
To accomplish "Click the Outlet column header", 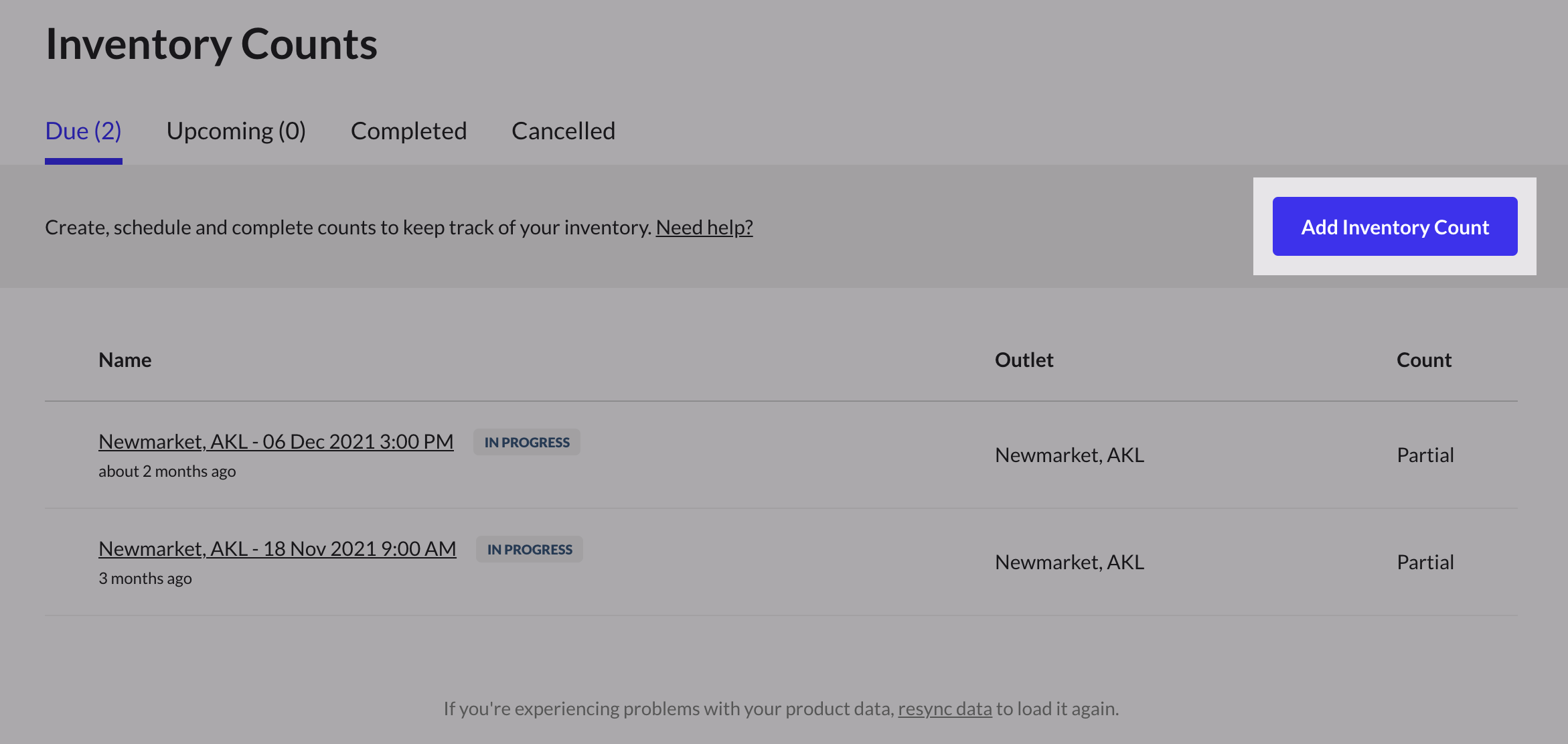I will [x=1024, y=360].
